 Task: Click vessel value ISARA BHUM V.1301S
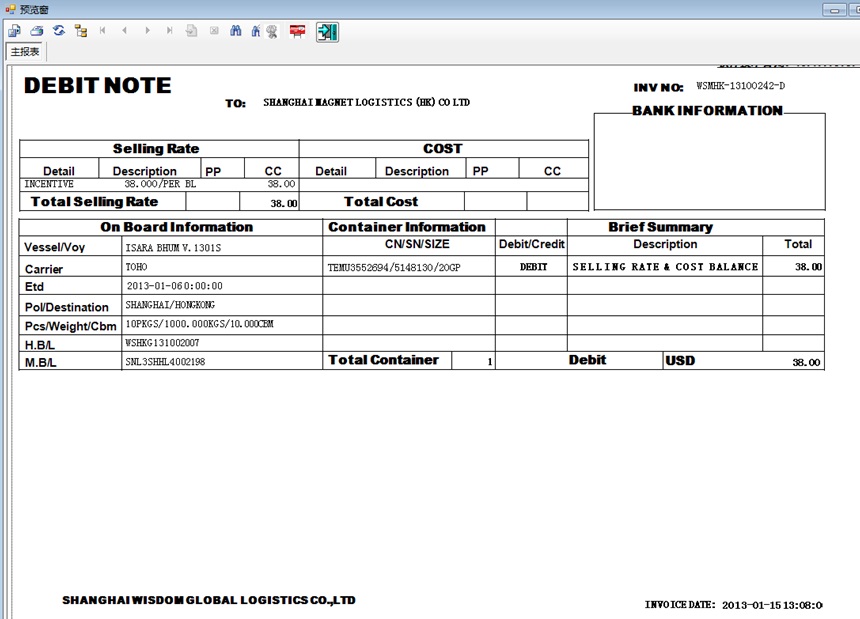pos(173,248)
